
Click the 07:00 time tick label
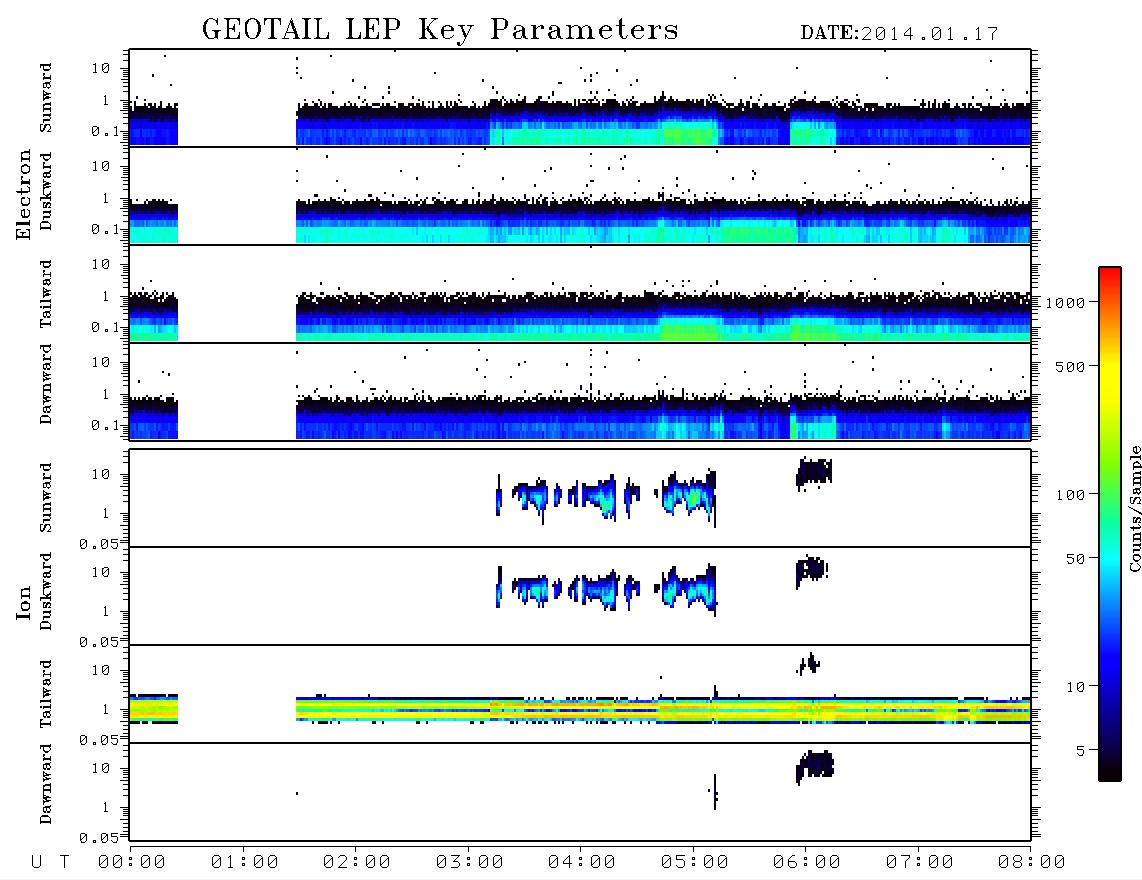pos(919,863)
